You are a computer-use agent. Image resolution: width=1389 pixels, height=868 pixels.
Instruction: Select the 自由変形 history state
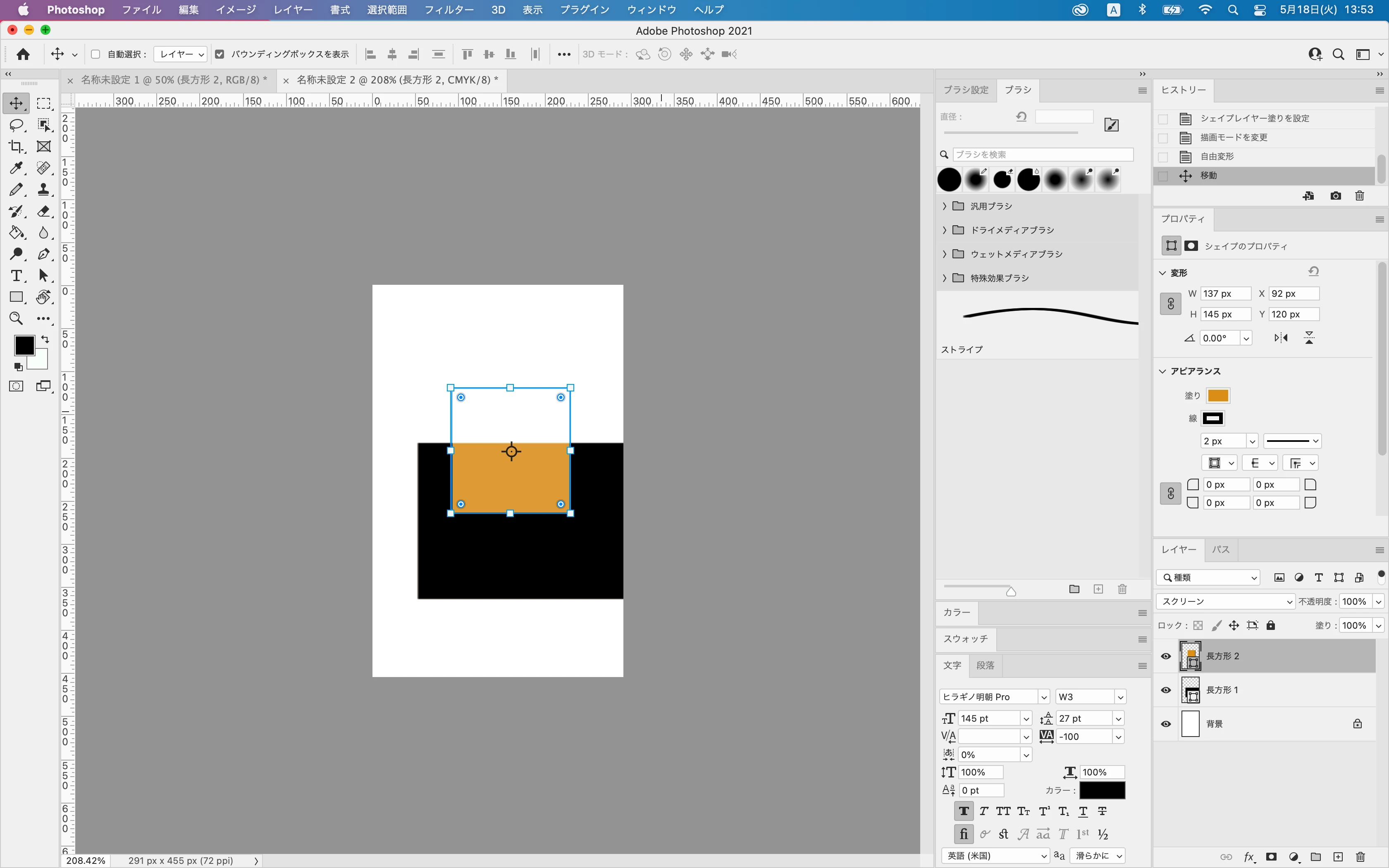pos(1217,156)
